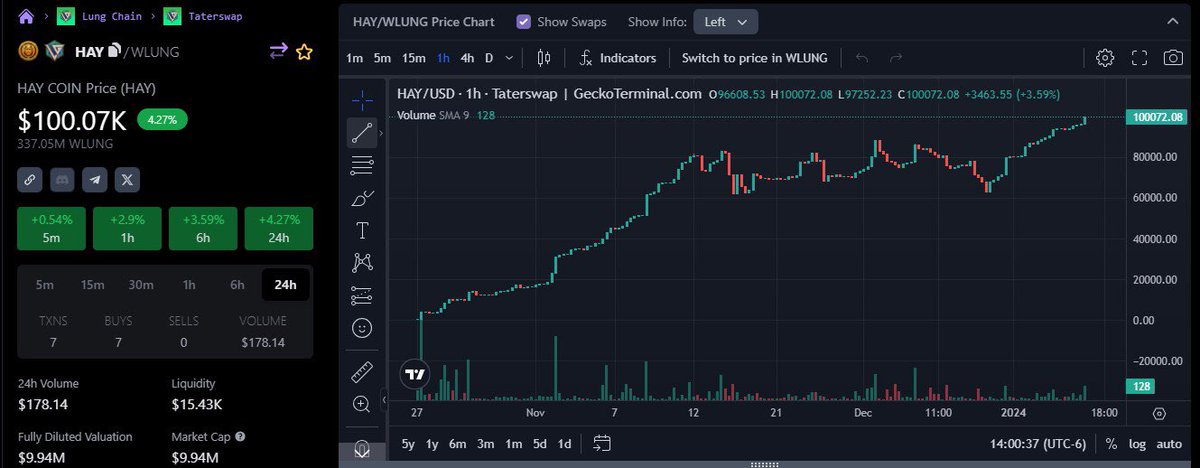The image size is (1200, 468).
Task: Expand more timeframe intervals dropdown
Action: (x=510, y=58)
